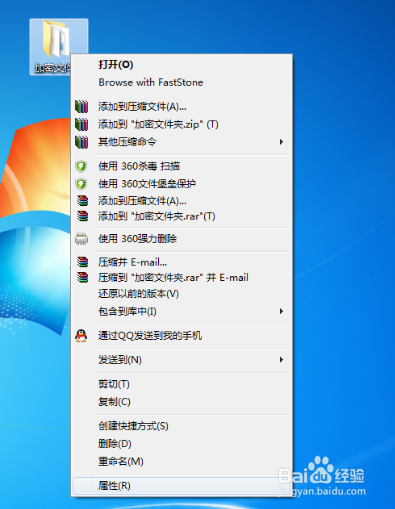Click the 360 shield icon beside 杀毒 扫描
Viewport: 395px width, 509px height.
coord(81,166)
